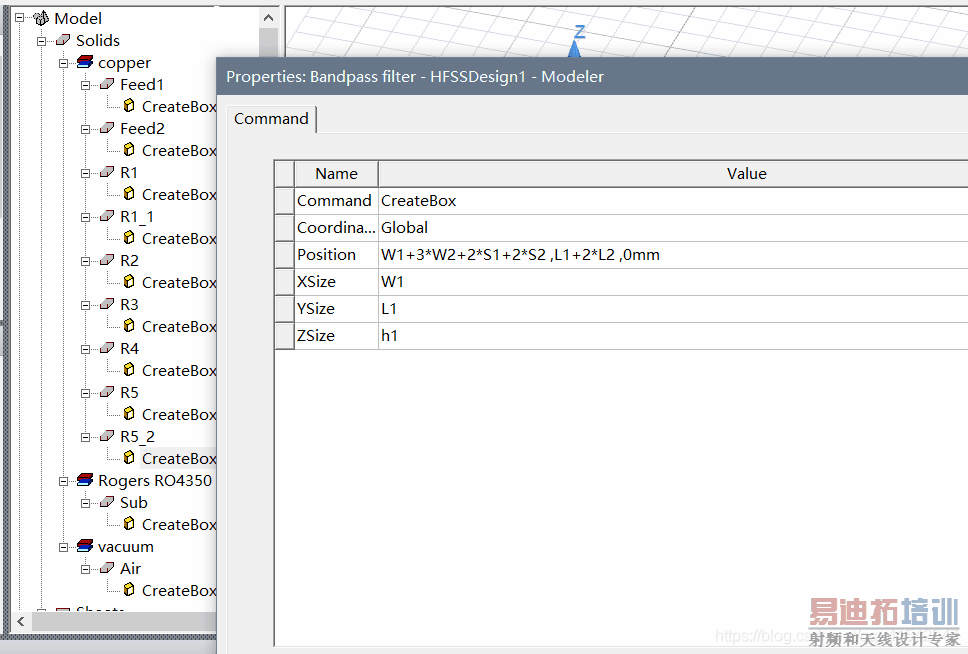Click CreateBox cube icon under Feed2
The image size is (968, 654).
click(x=129, y=149)
